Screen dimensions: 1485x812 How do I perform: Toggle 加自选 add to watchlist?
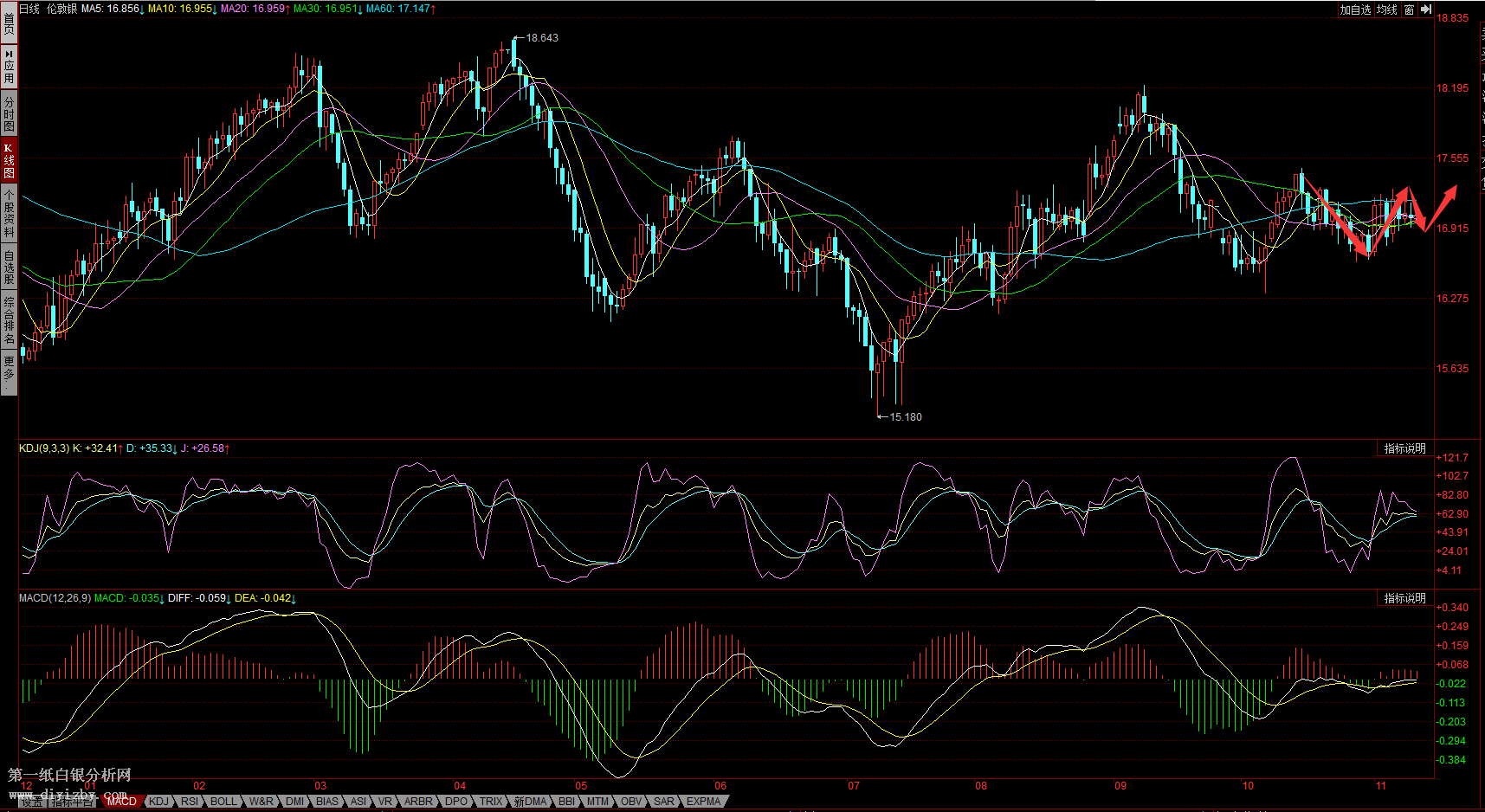coord(1355,10)
